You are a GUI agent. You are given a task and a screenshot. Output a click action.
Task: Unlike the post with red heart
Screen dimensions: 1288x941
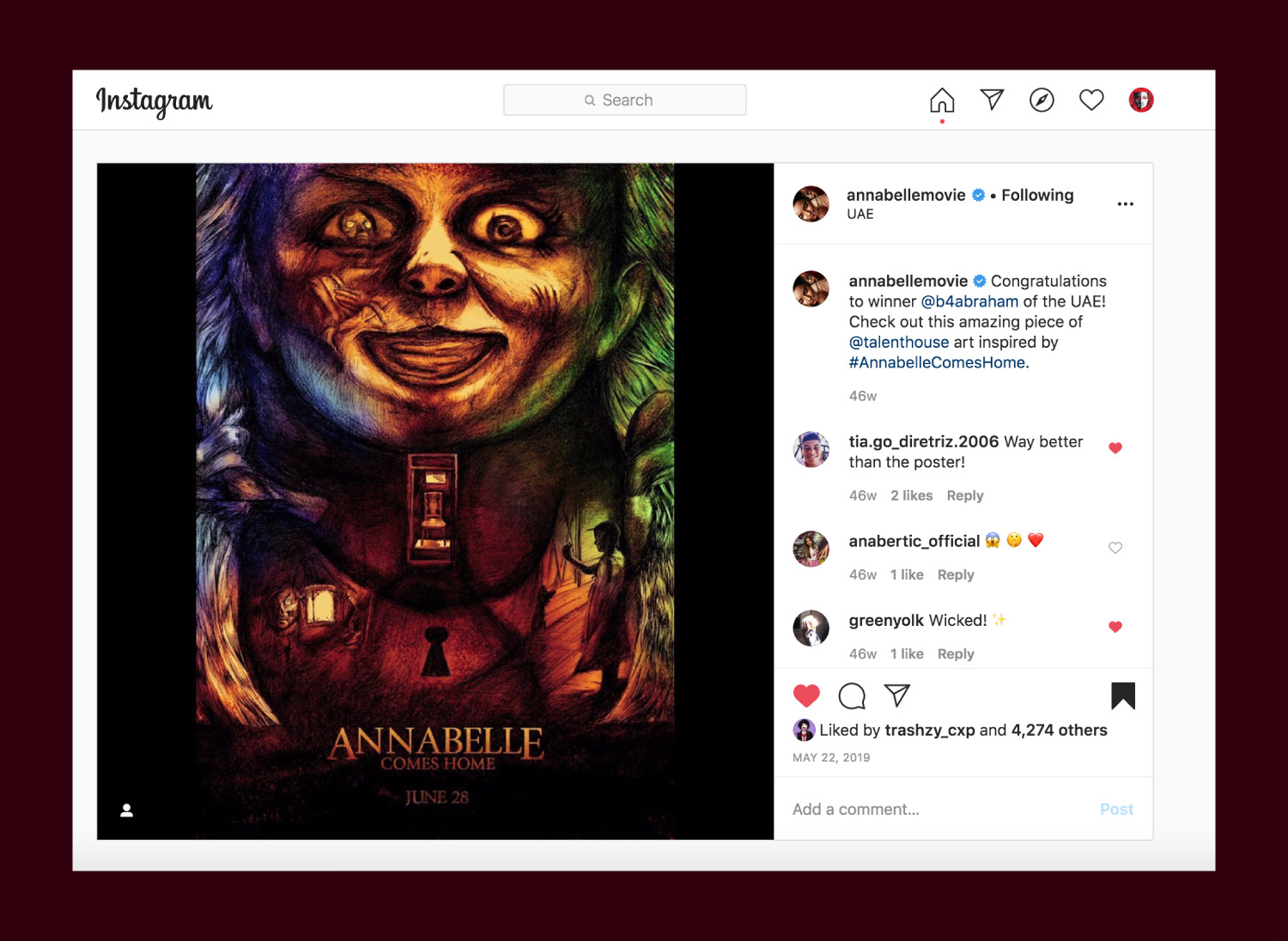pyautogui.click(x=806, y=695)
